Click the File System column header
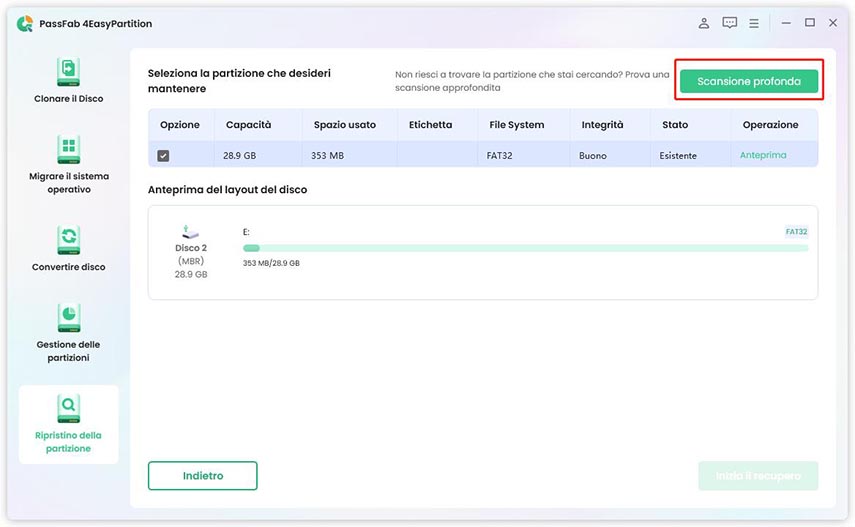This screenshot has height=527, width=855. click(x=517, y=125)
